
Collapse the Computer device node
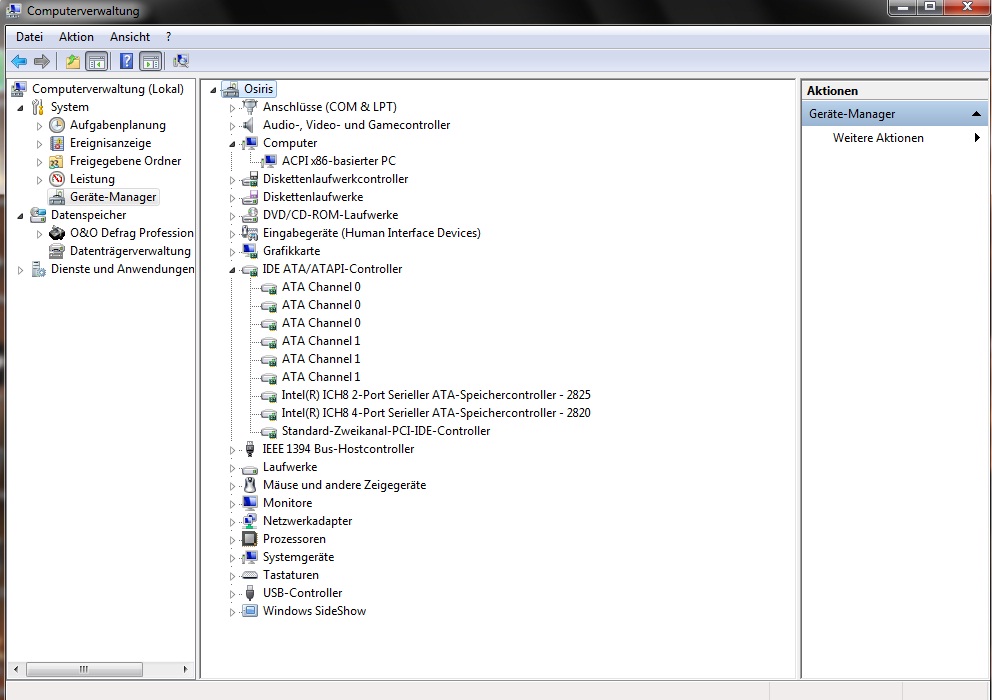pyautogui.click(x=232, y=144)
